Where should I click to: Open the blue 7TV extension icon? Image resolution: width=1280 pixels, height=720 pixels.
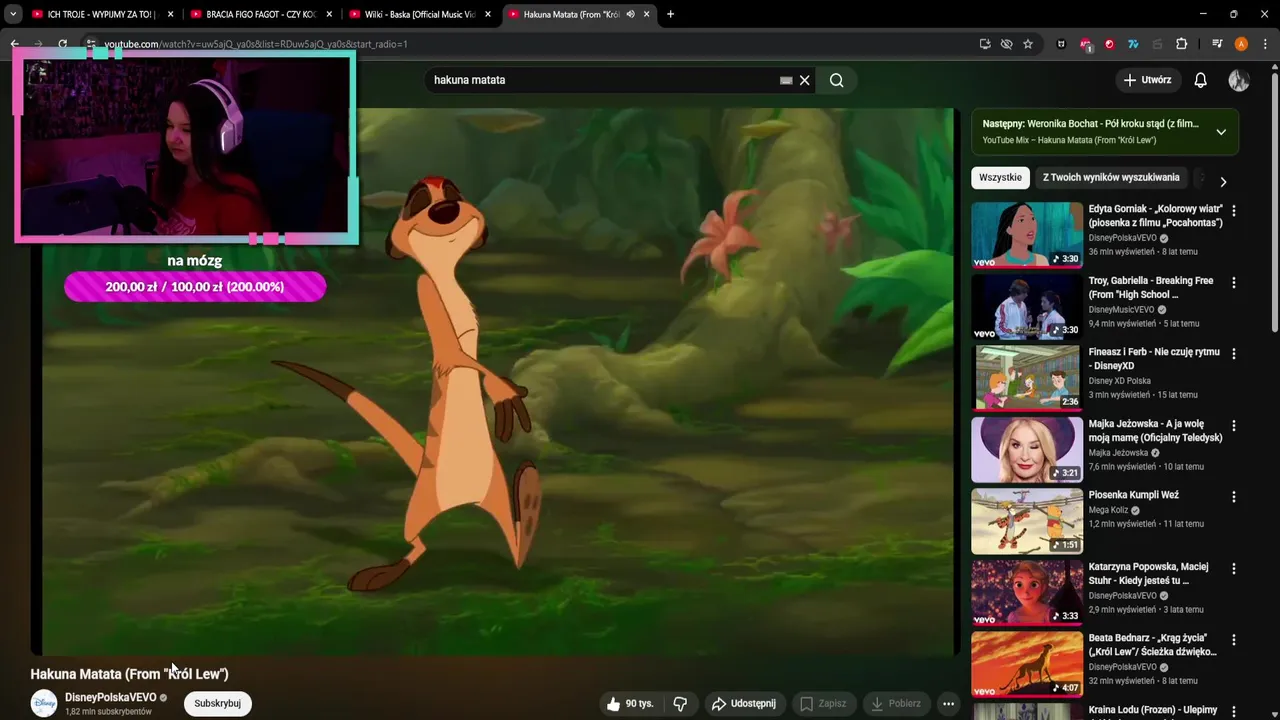tap(1133, 44)
